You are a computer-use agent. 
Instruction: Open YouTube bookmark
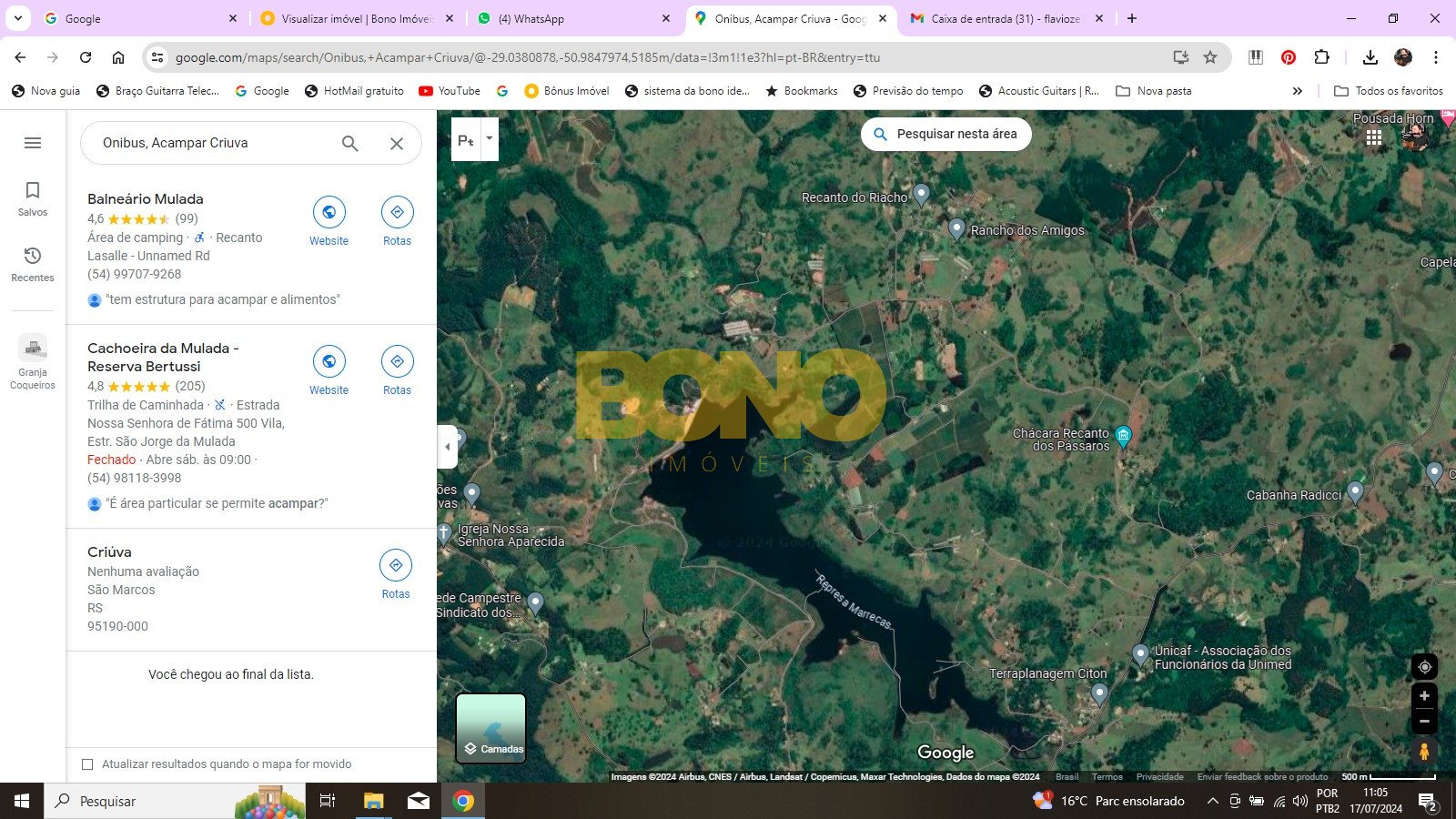pyautogui.click(x=450, y=91)
